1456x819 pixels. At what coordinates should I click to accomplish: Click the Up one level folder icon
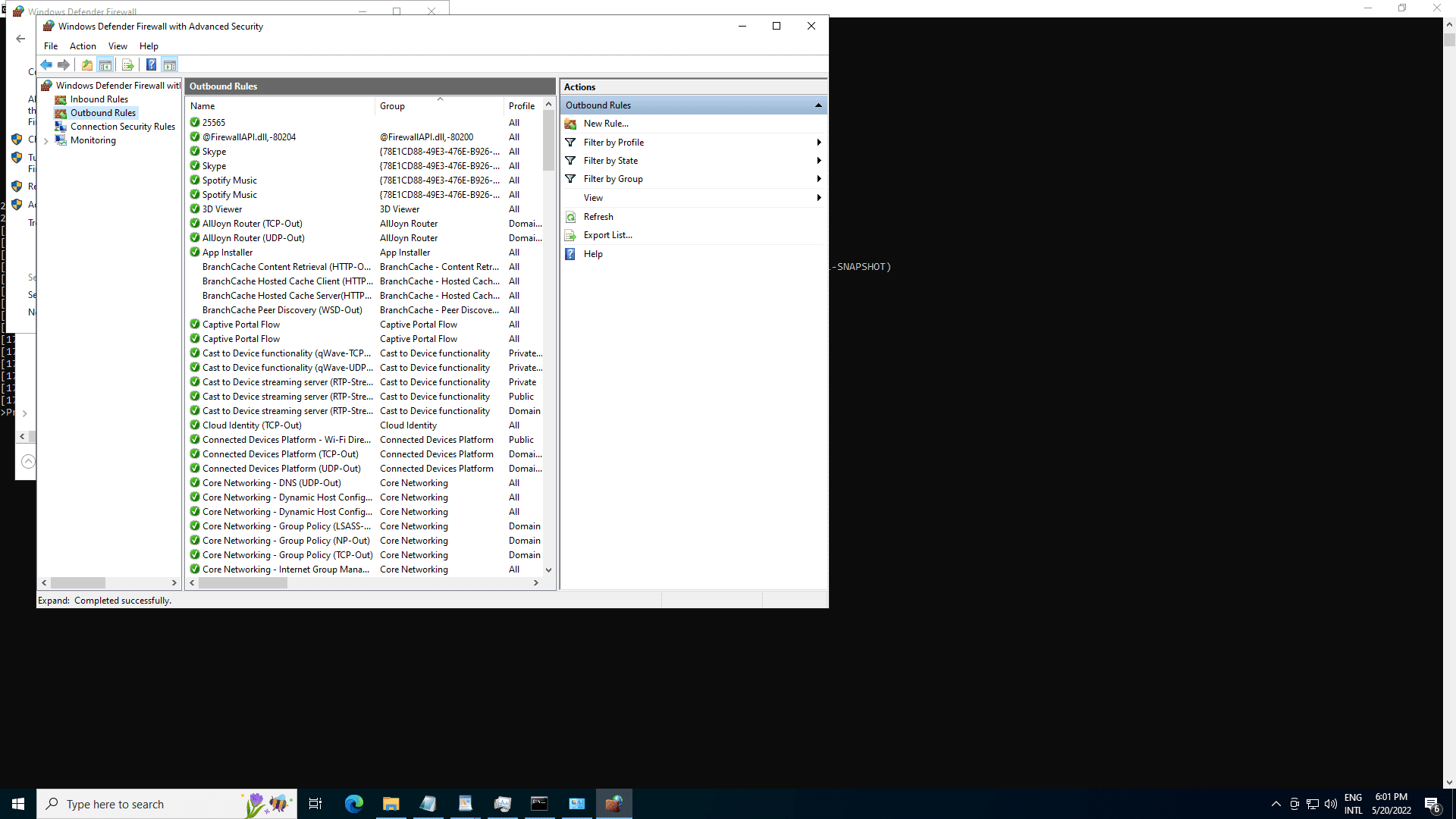87,65
